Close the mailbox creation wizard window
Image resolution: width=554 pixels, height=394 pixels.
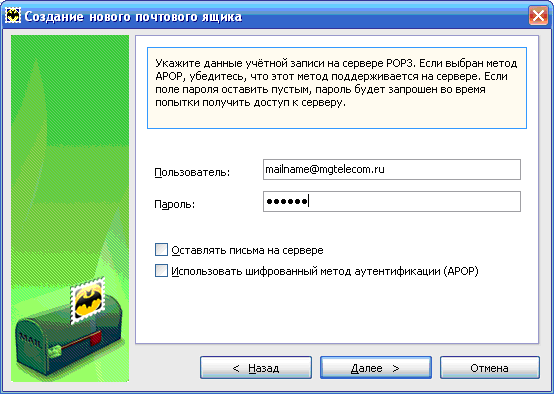point(538,16)
